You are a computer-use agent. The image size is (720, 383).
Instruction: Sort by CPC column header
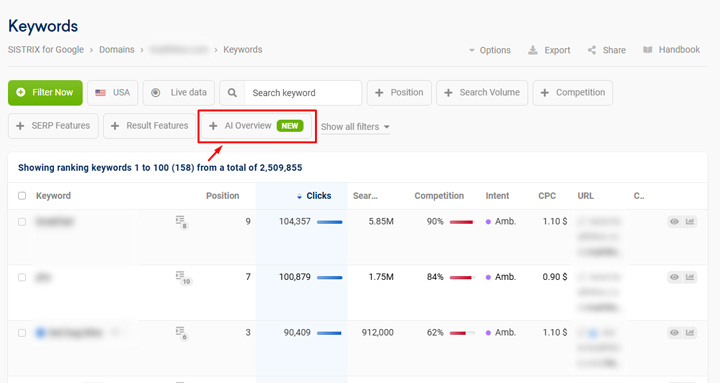pyautogui.click(x=547, y=196)
